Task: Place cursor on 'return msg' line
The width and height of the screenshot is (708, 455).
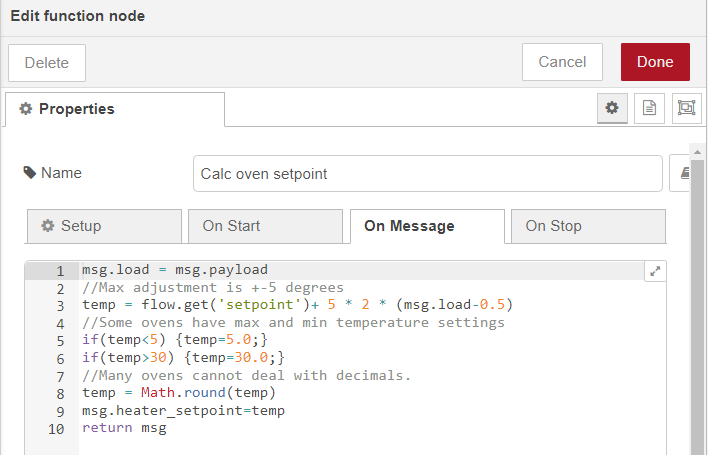Action: pyautogui.click(x=124, y=428)
